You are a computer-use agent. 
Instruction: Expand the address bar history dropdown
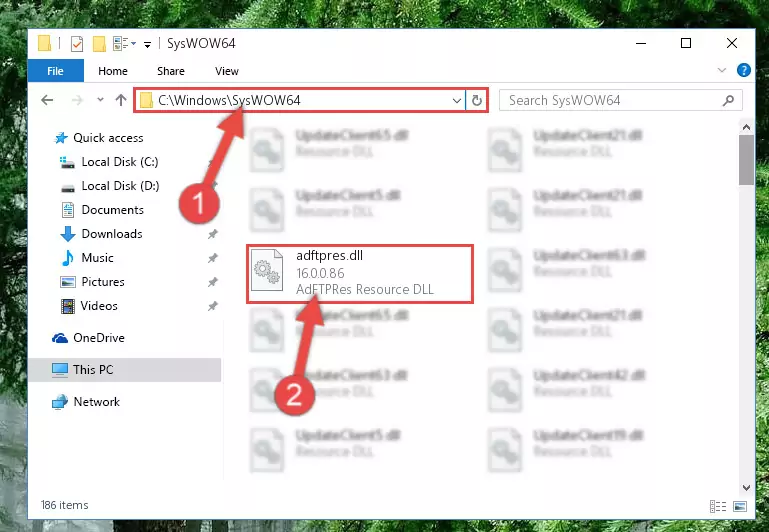[457, 101]
